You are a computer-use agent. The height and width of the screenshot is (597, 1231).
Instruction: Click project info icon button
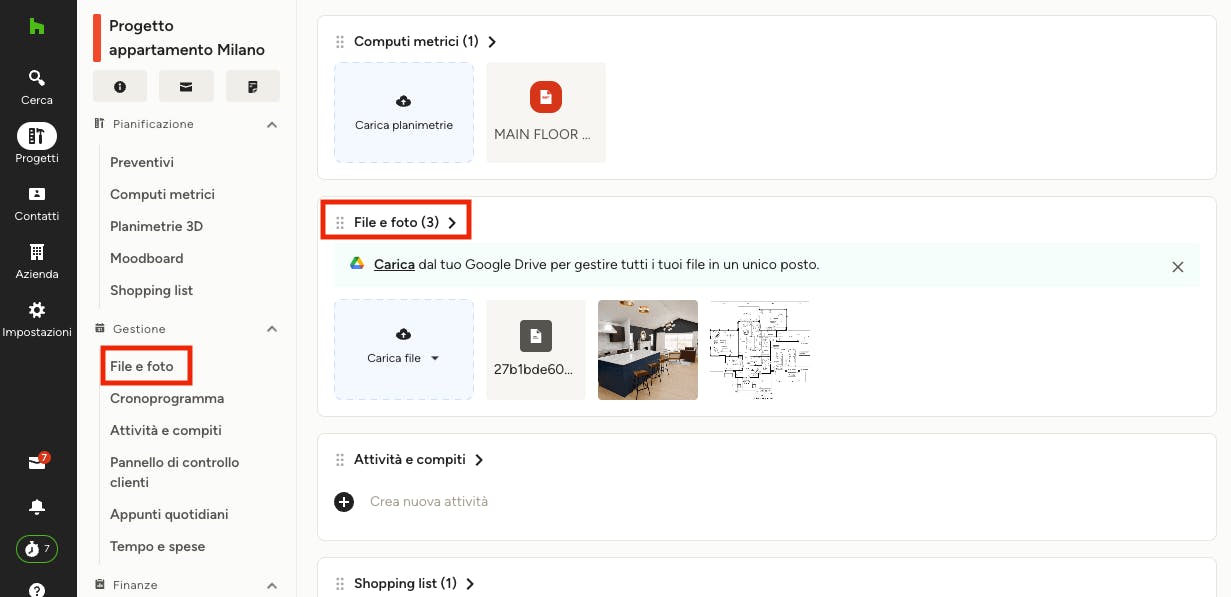[120, 87]
